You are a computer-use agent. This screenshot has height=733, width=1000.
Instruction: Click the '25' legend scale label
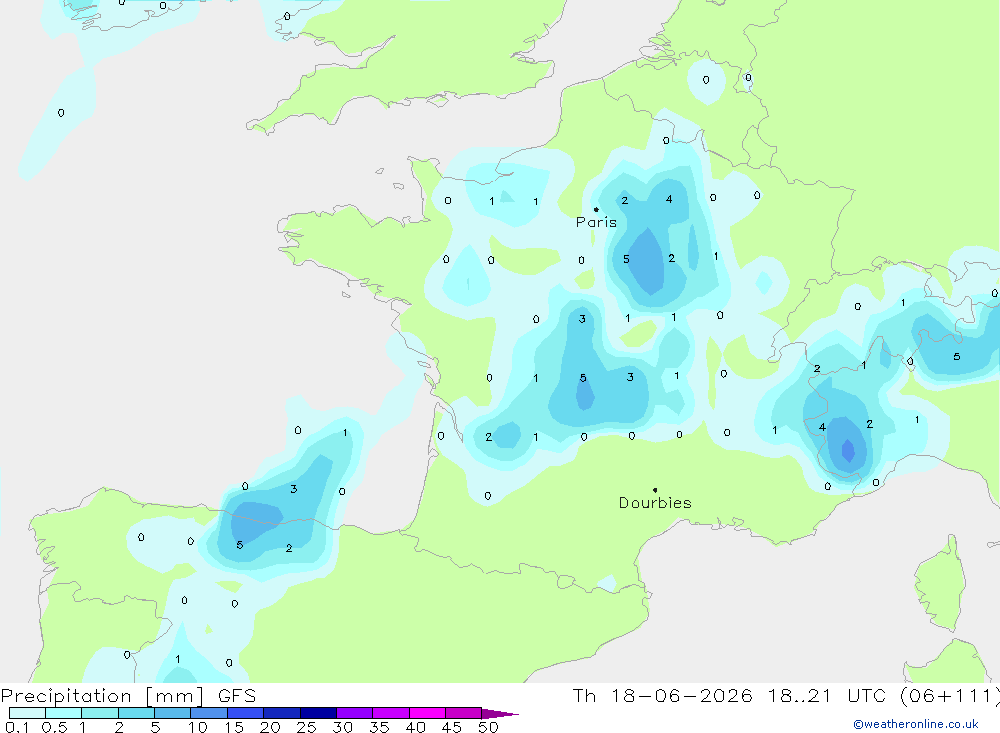coord(307,727)
